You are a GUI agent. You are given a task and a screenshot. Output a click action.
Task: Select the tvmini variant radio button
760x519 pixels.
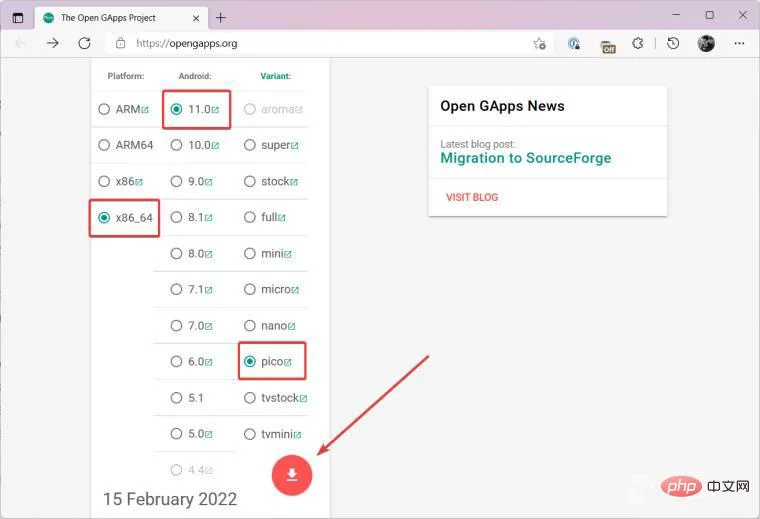[250, 434]
